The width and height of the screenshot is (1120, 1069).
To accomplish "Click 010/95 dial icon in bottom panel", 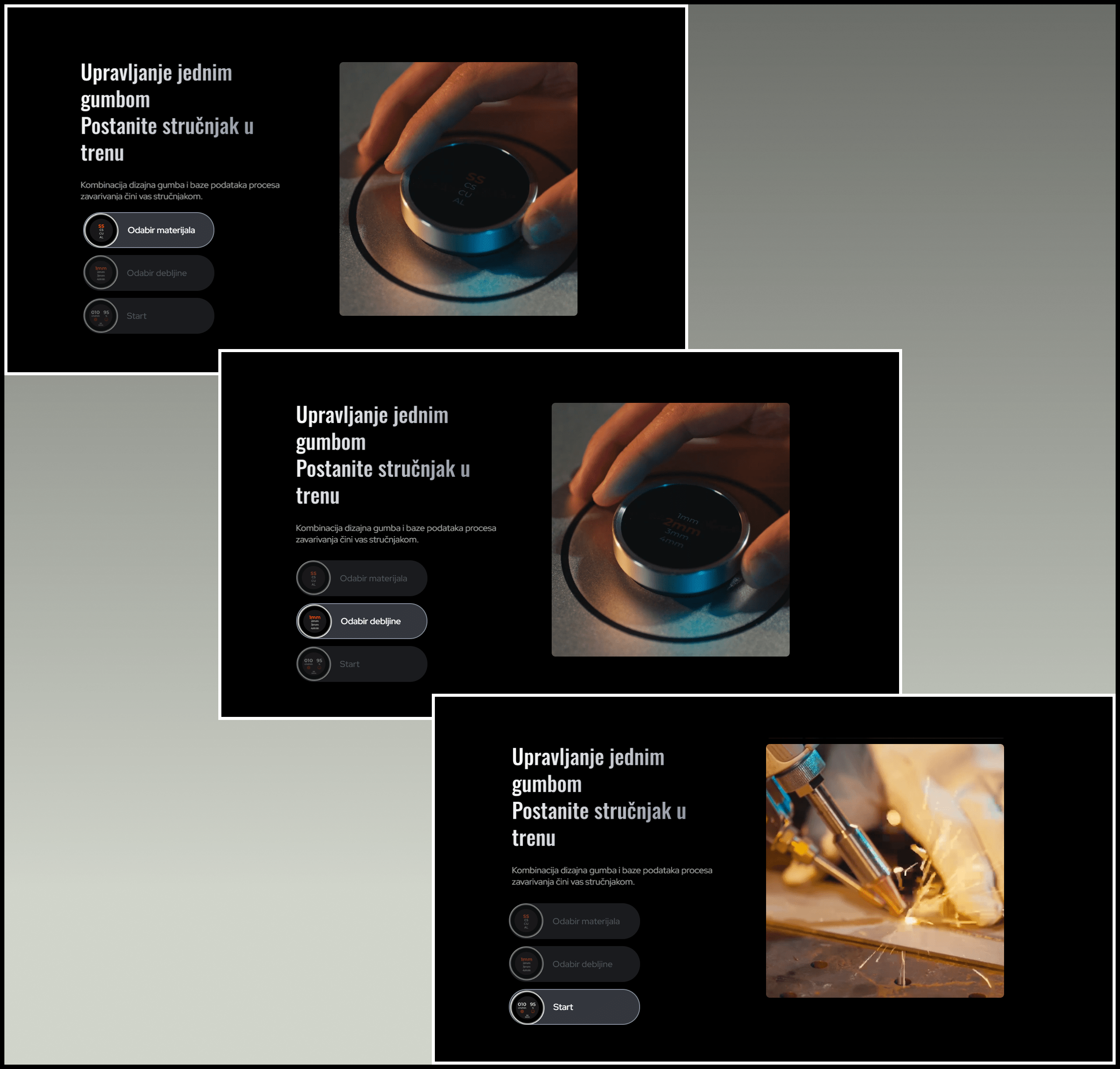I will click(x=527, y=1007).
